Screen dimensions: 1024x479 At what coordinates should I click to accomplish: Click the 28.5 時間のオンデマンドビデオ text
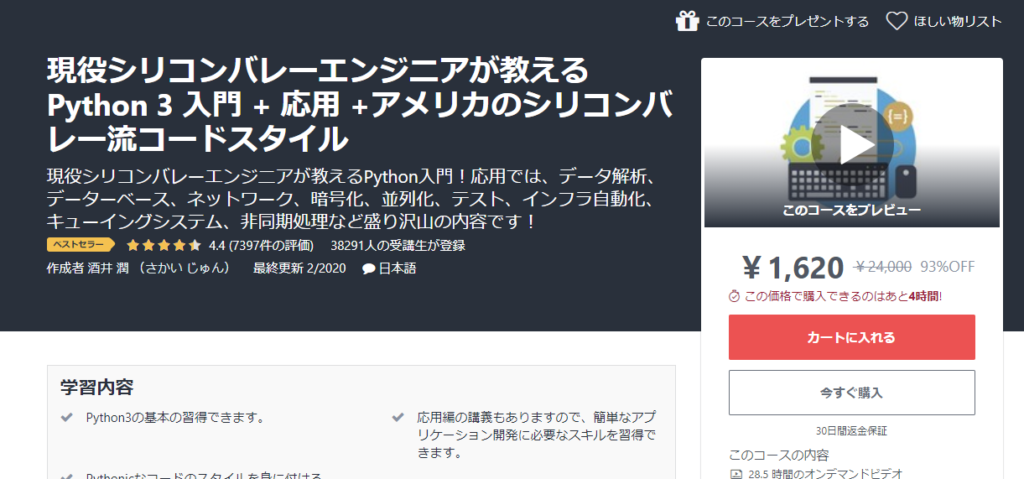click(x=825, y=474)
